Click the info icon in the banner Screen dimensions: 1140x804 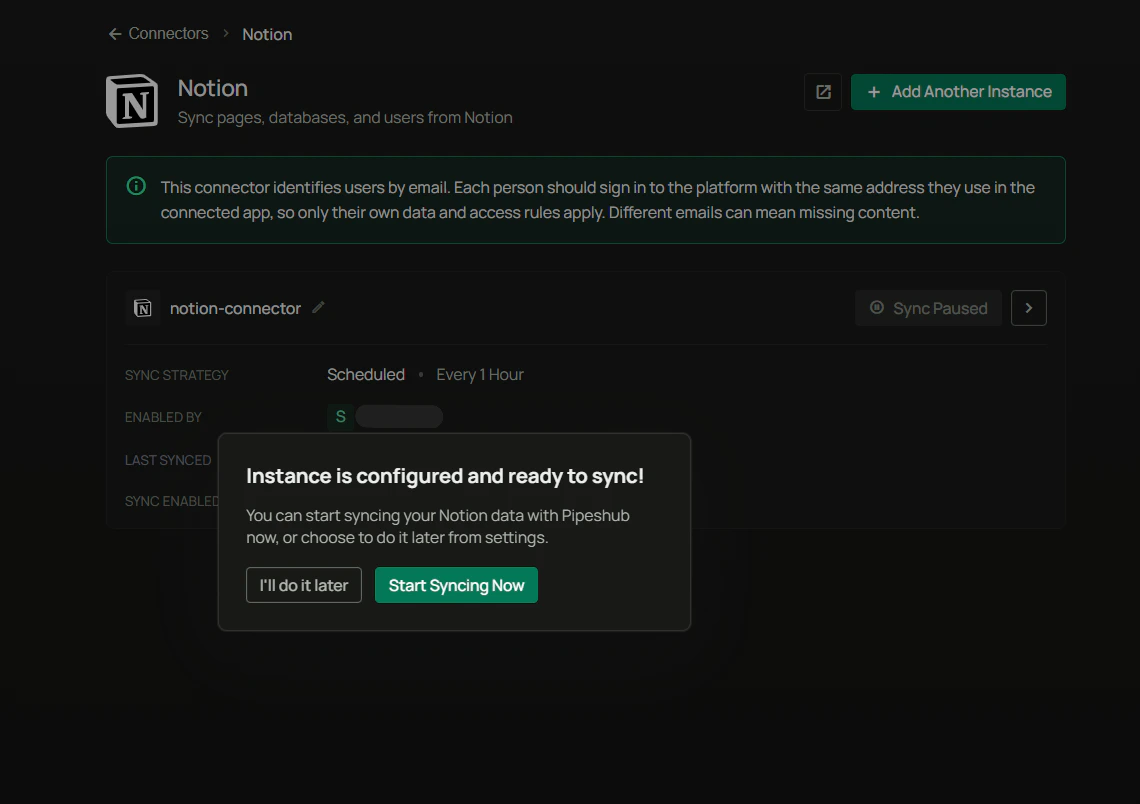[136, 186]
